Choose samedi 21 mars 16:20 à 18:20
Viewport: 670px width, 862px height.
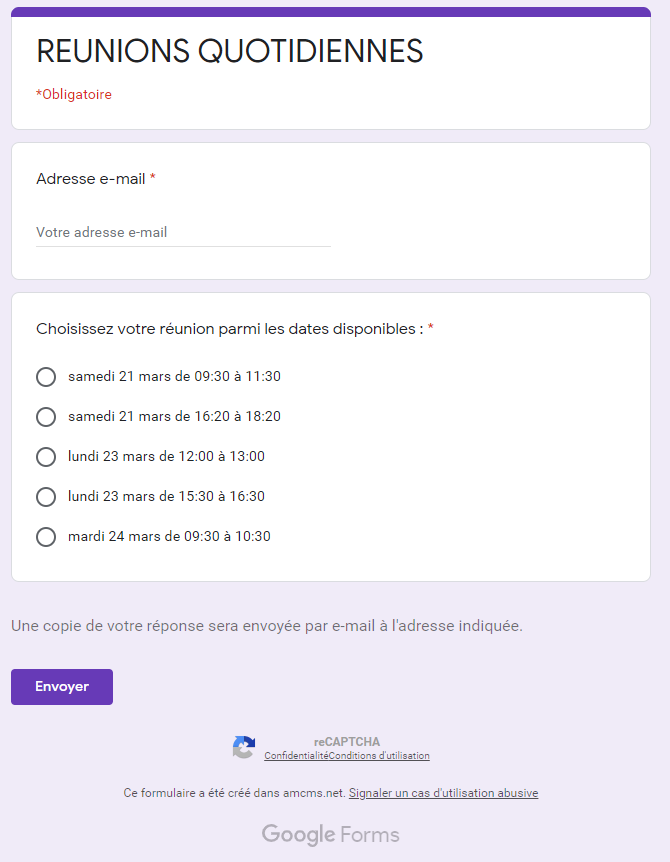(x=46, y=417)
